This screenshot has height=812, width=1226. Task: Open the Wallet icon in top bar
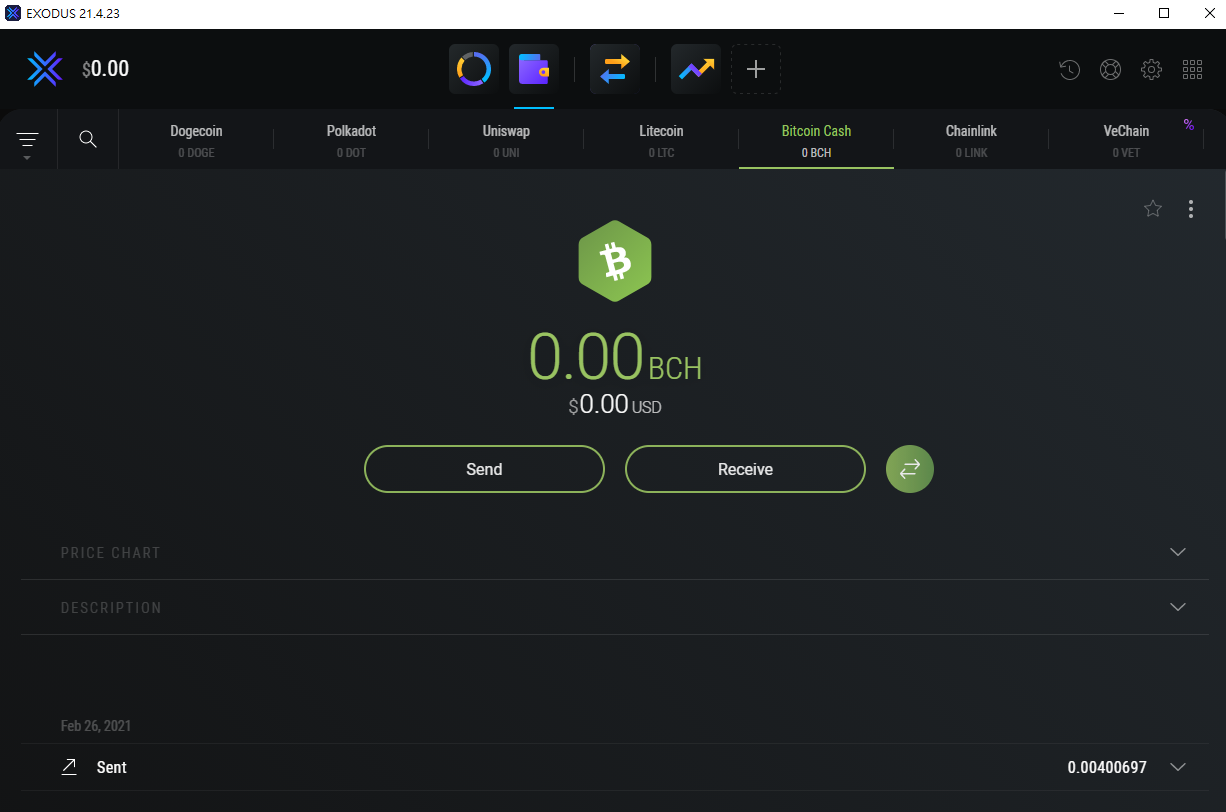[x=534, y=69]
